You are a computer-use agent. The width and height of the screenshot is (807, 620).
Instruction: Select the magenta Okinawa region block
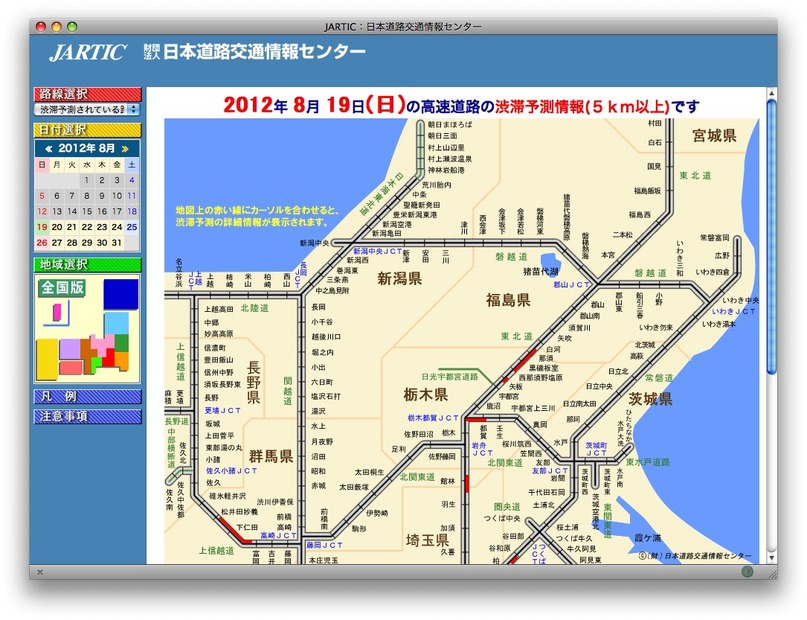[57, 312]
